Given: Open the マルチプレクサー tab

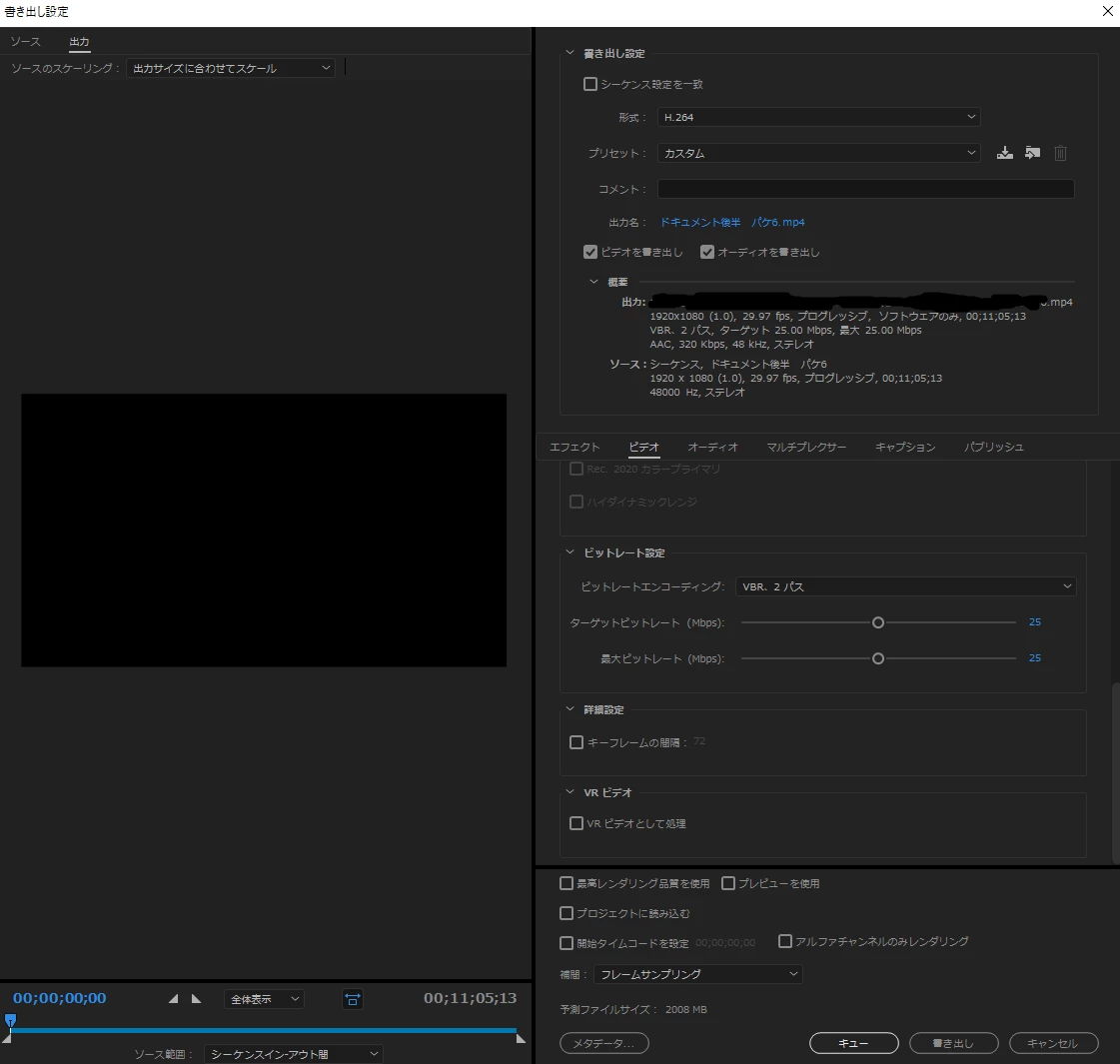Looking at the screenshot, I should click(x=806, y=447).
